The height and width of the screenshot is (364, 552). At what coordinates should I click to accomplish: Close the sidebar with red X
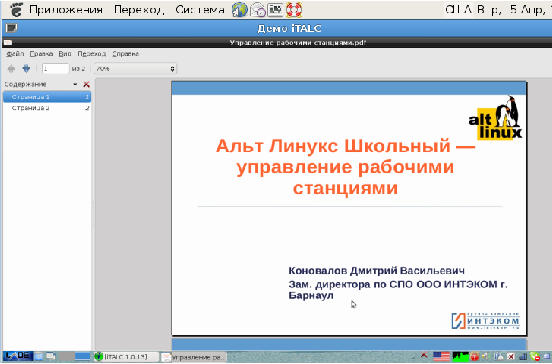[x=86, y=84]
